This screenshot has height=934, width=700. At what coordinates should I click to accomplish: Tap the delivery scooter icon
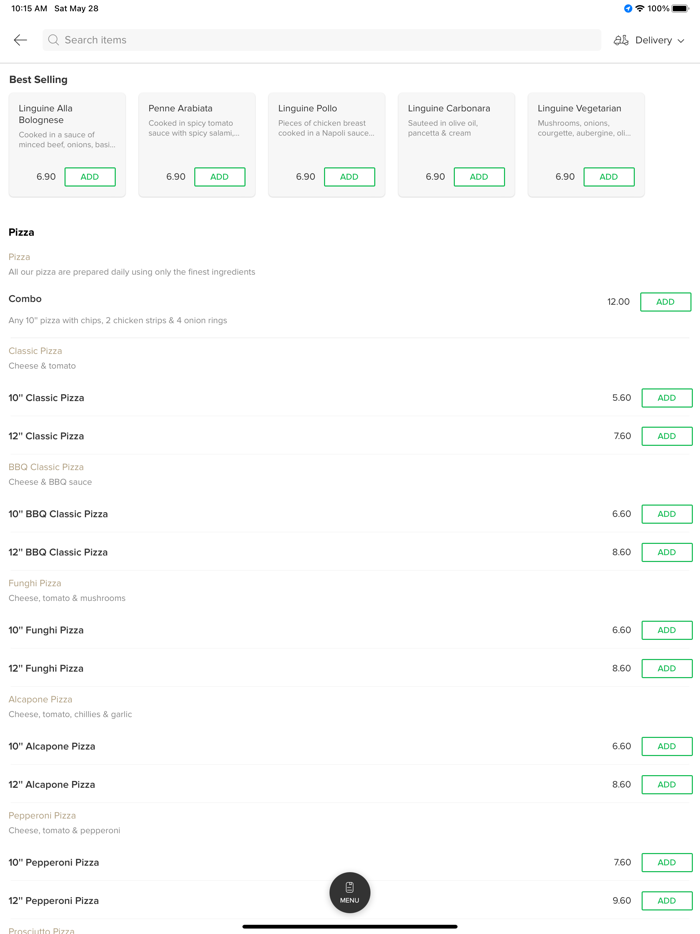click(621, 40)
